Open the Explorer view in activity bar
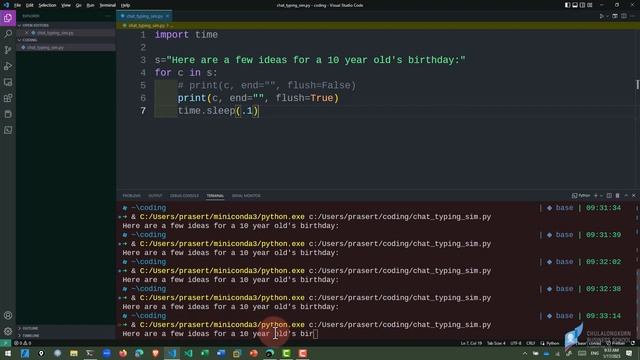640x360 pixels. [8, 18]
